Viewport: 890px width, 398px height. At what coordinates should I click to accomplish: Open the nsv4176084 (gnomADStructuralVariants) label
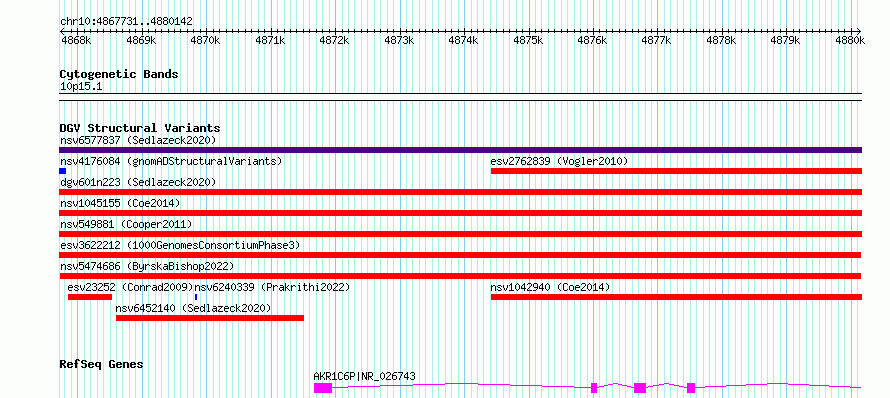coord(171,161)
